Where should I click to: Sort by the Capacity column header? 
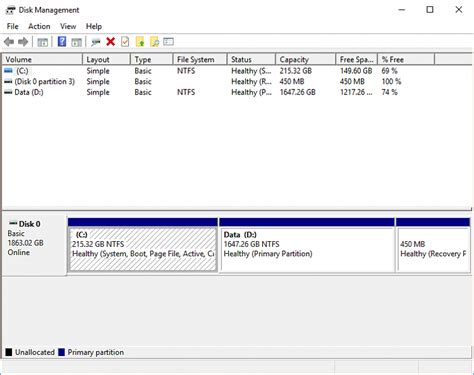(x=305, y=59)
